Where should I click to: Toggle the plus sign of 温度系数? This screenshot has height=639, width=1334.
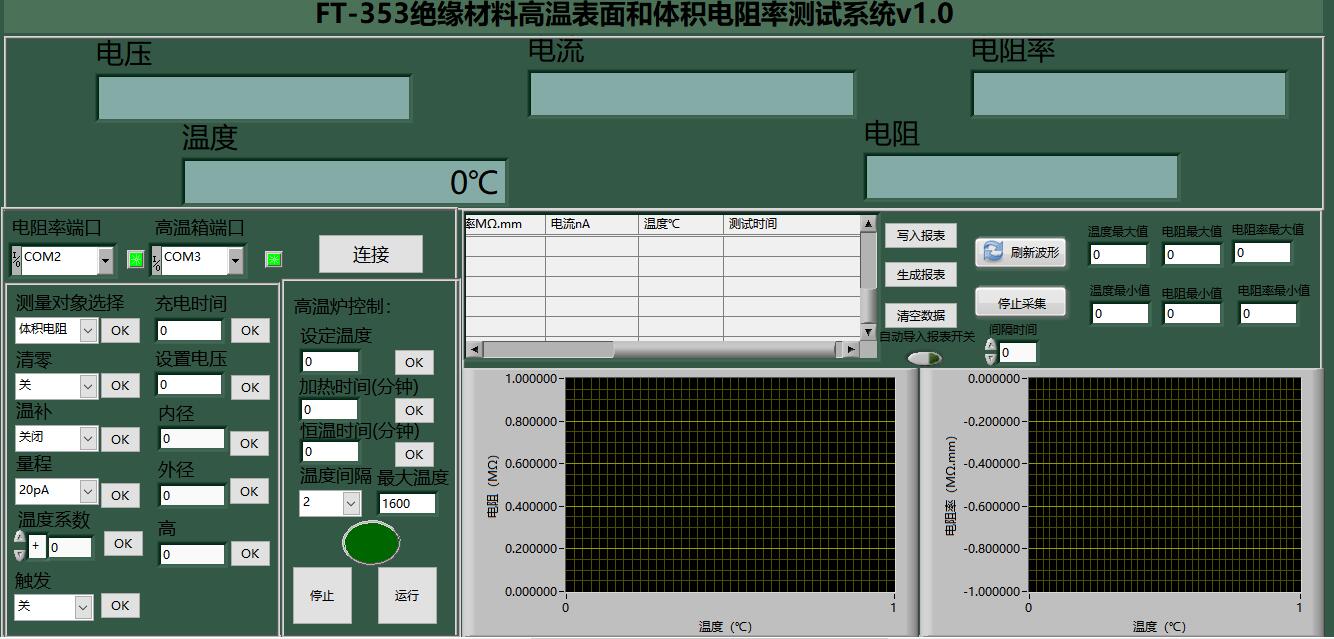pos(37,546)
